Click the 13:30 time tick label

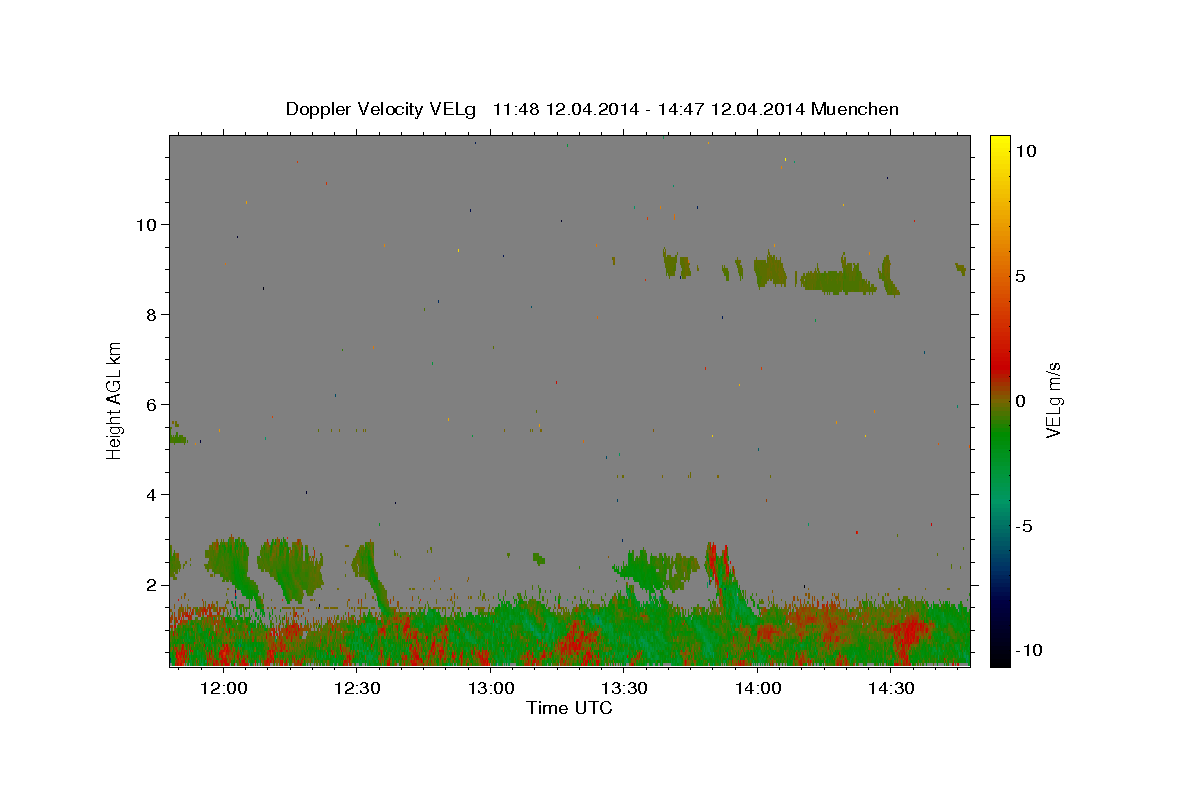624,688
